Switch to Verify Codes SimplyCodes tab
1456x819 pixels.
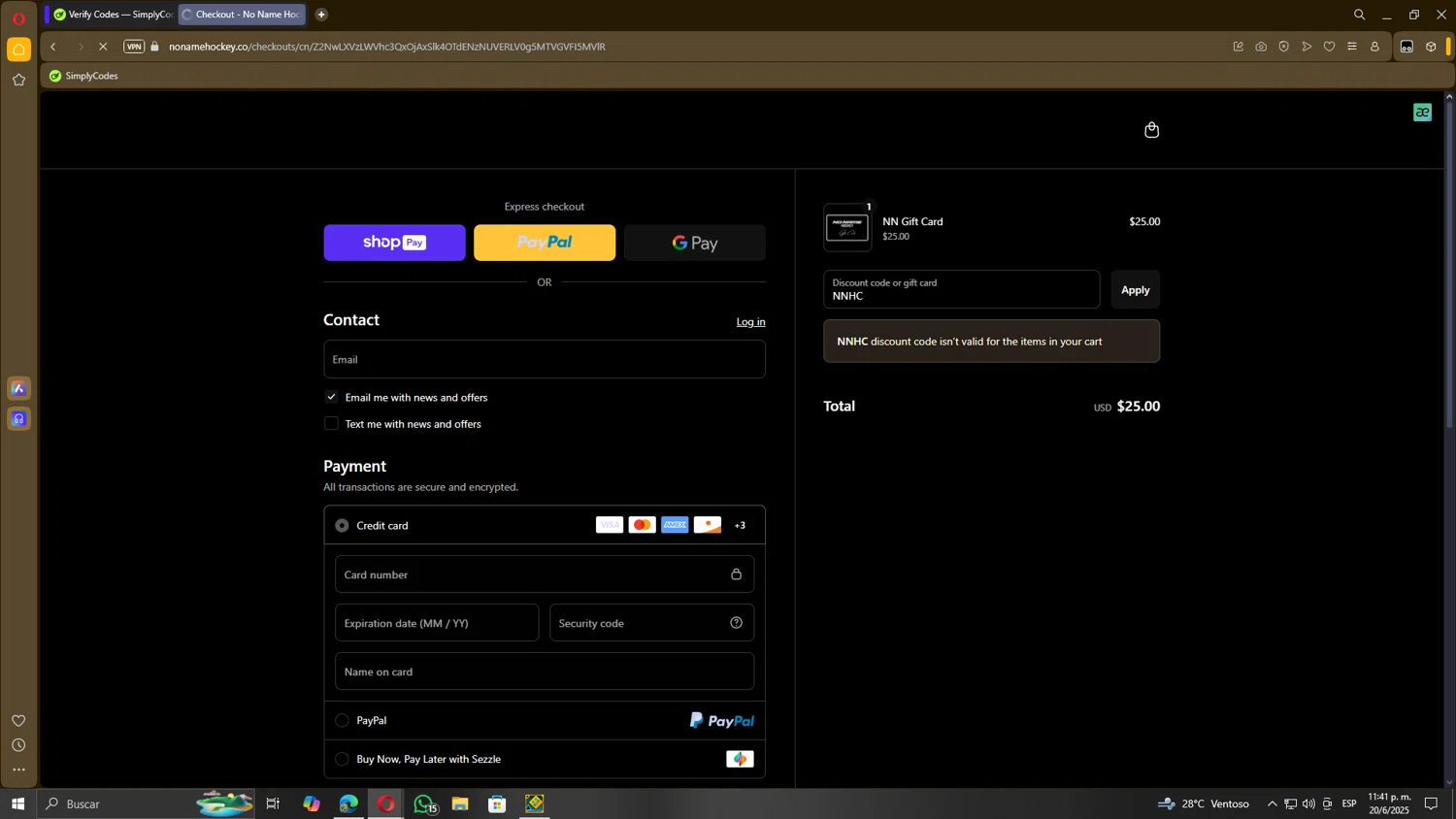[113, 15]
